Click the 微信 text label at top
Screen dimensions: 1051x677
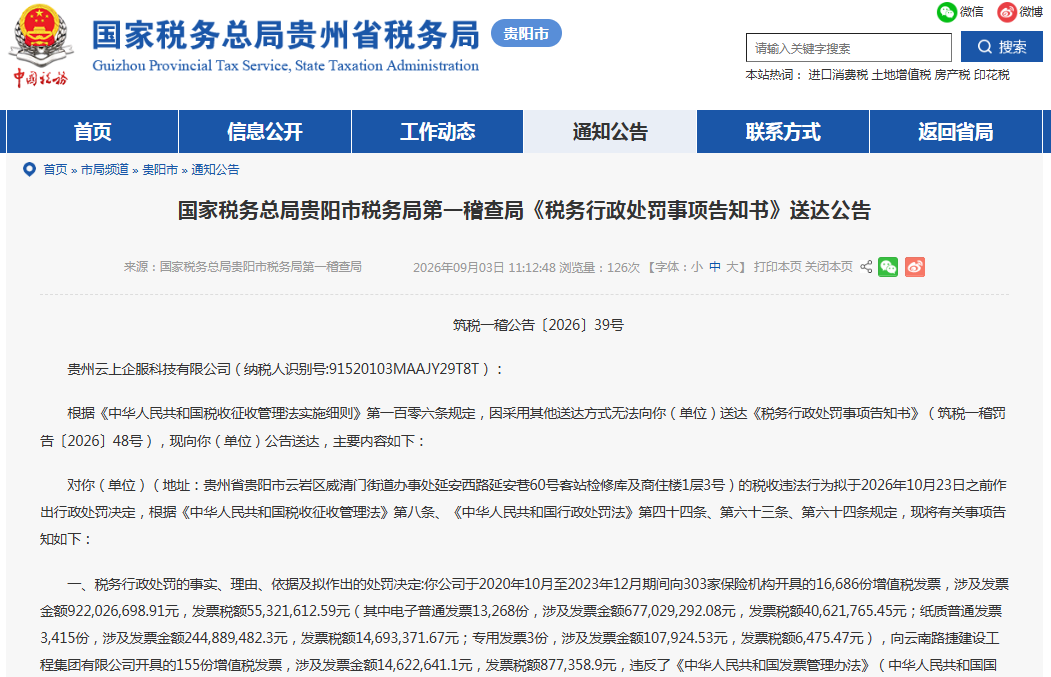(972, 11)
